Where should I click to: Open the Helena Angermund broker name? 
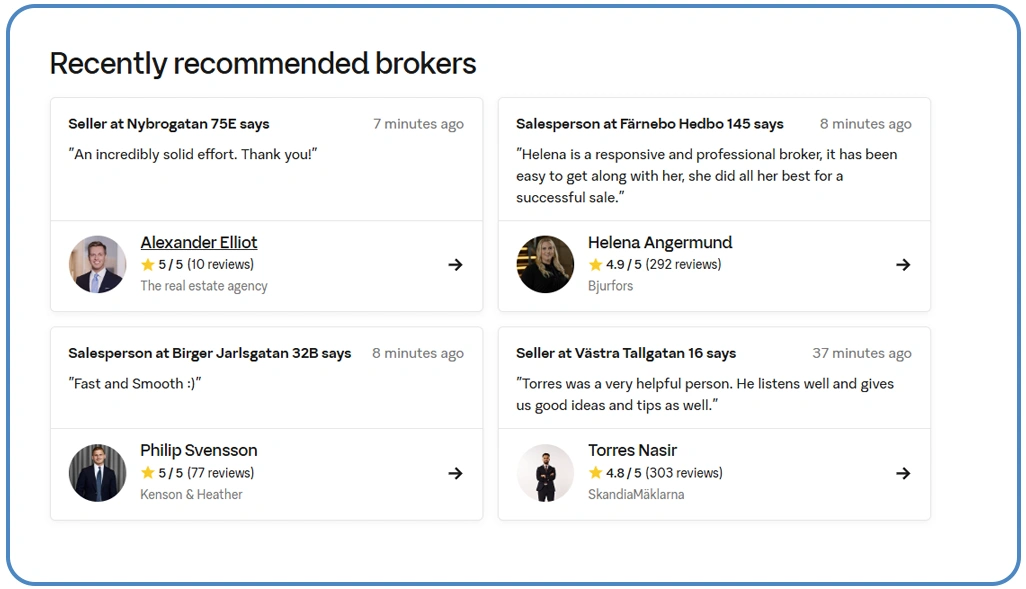(x=660, y=243)
